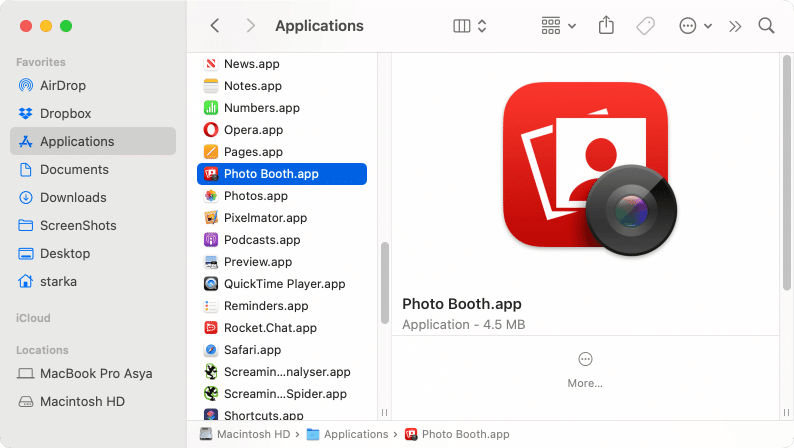The height and width of the screenshot is (448, 794).
Task: Open the Action ellipsis menu in toolbar
Action: [x=687, y=26]
